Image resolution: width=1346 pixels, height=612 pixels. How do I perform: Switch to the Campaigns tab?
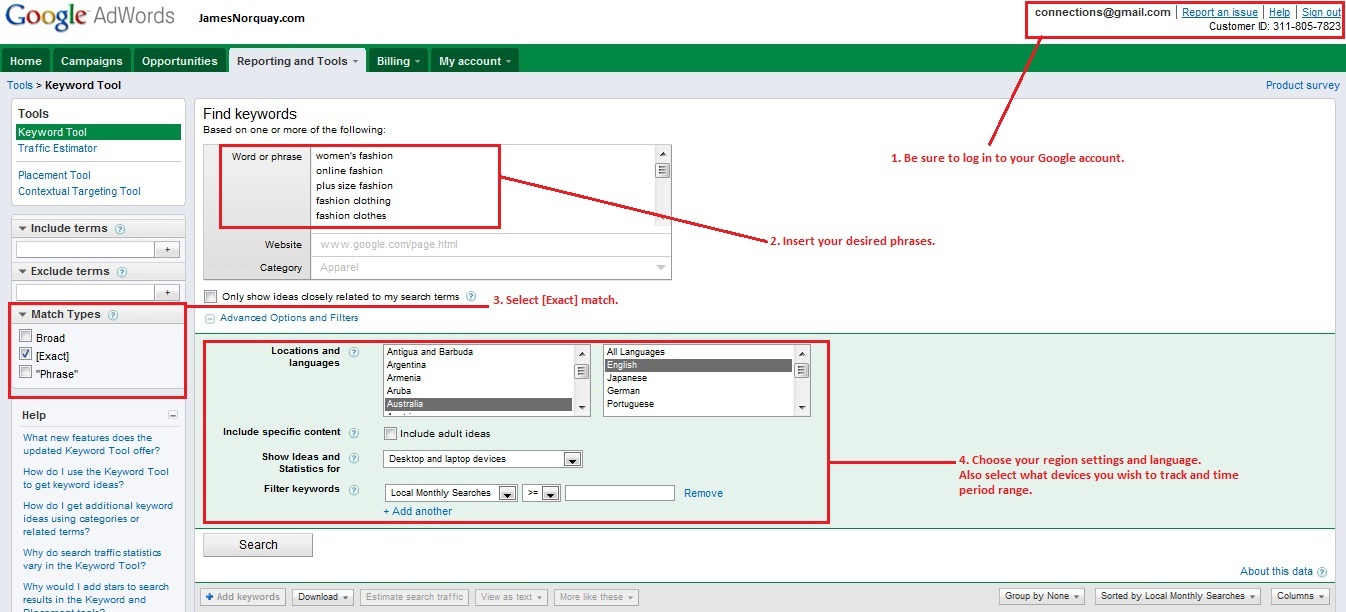coord(92,61)
